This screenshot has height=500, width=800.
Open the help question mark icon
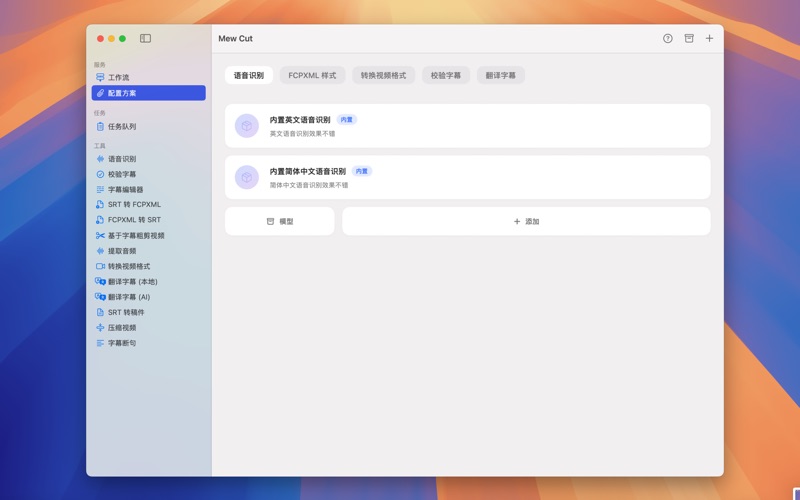(x=667, y=38)
